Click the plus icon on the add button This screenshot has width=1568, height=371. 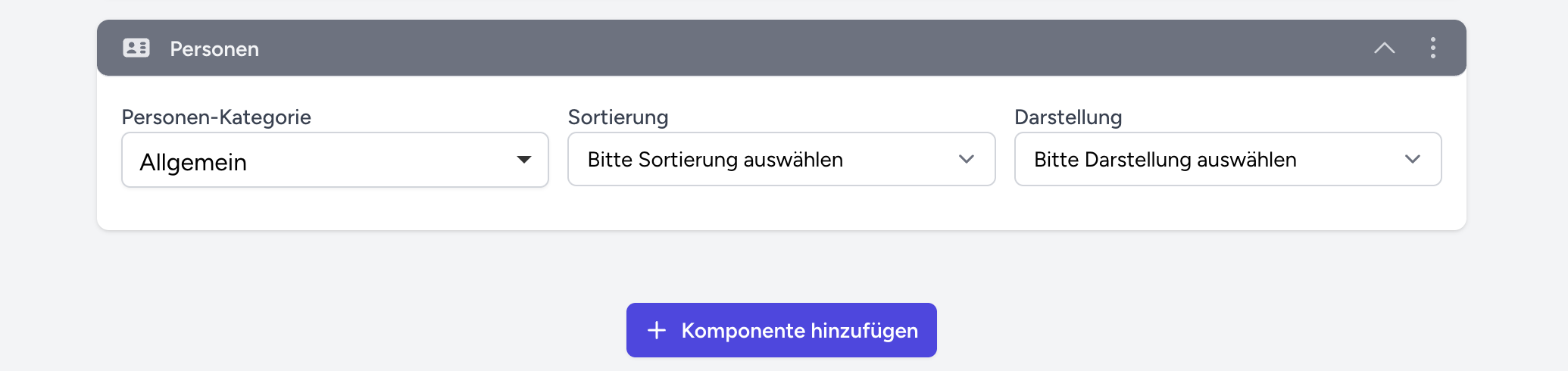click(657, 330)
